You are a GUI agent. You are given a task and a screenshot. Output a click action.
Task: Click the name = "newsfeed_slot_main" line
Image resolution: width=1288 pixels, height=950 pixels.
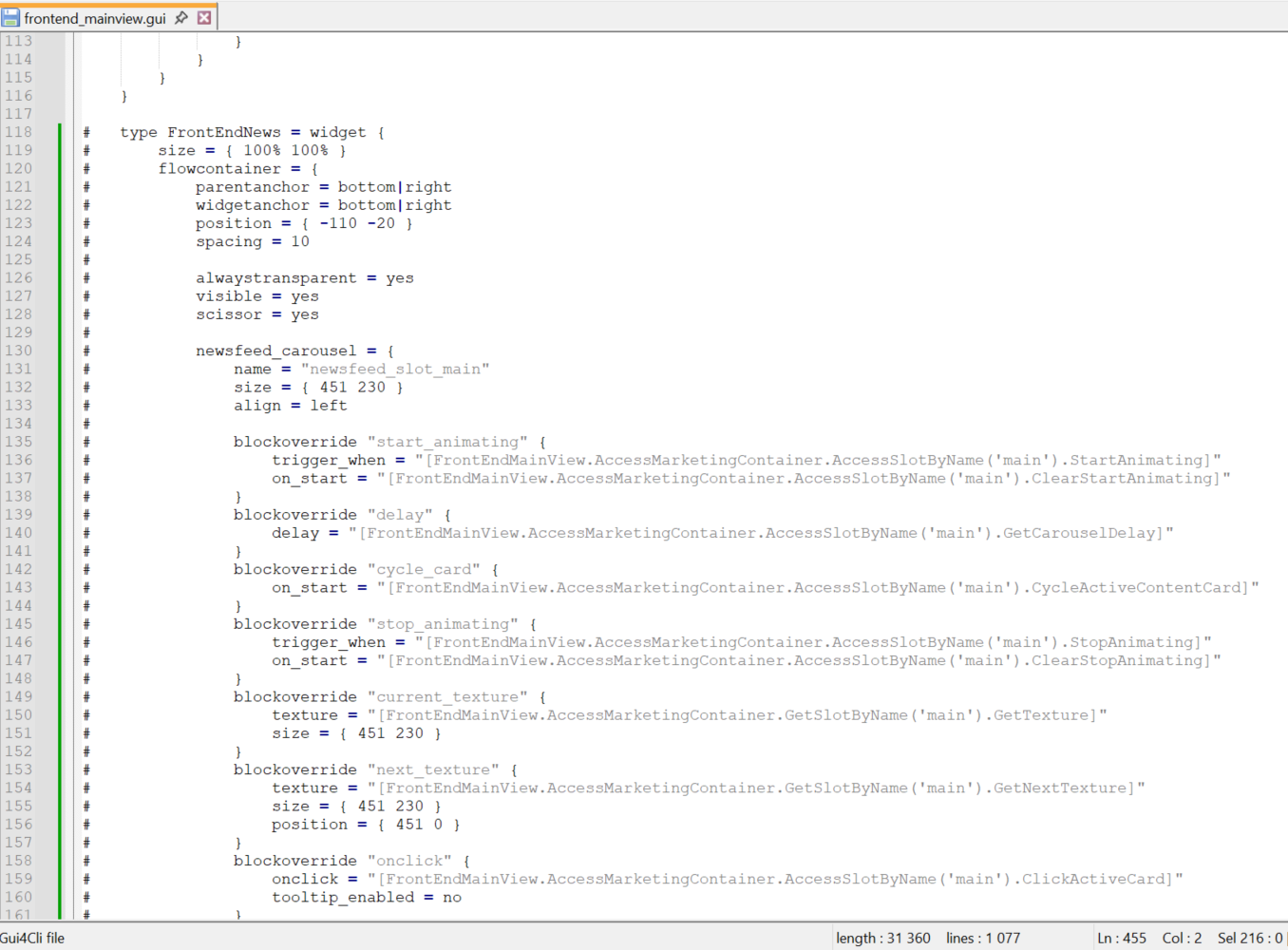(362, 369)
